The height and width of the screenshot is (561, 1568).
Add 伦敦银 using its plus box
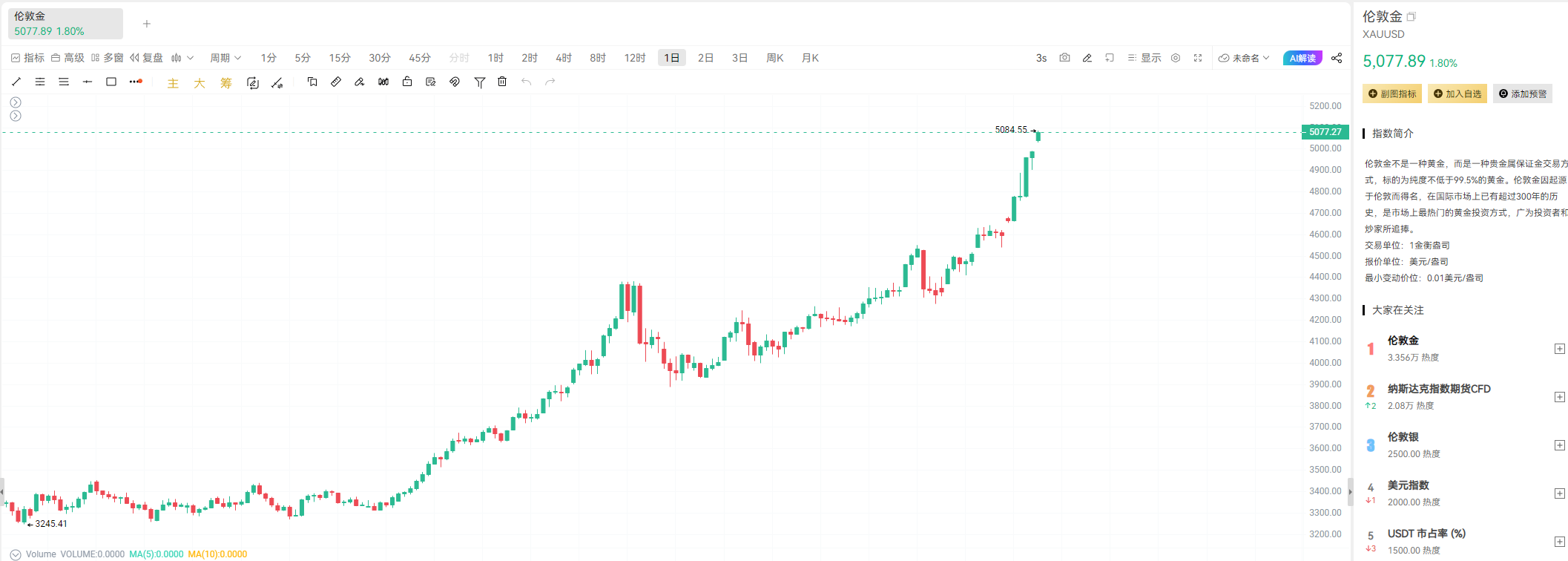pyautogui.click(x=1559, y=445)
